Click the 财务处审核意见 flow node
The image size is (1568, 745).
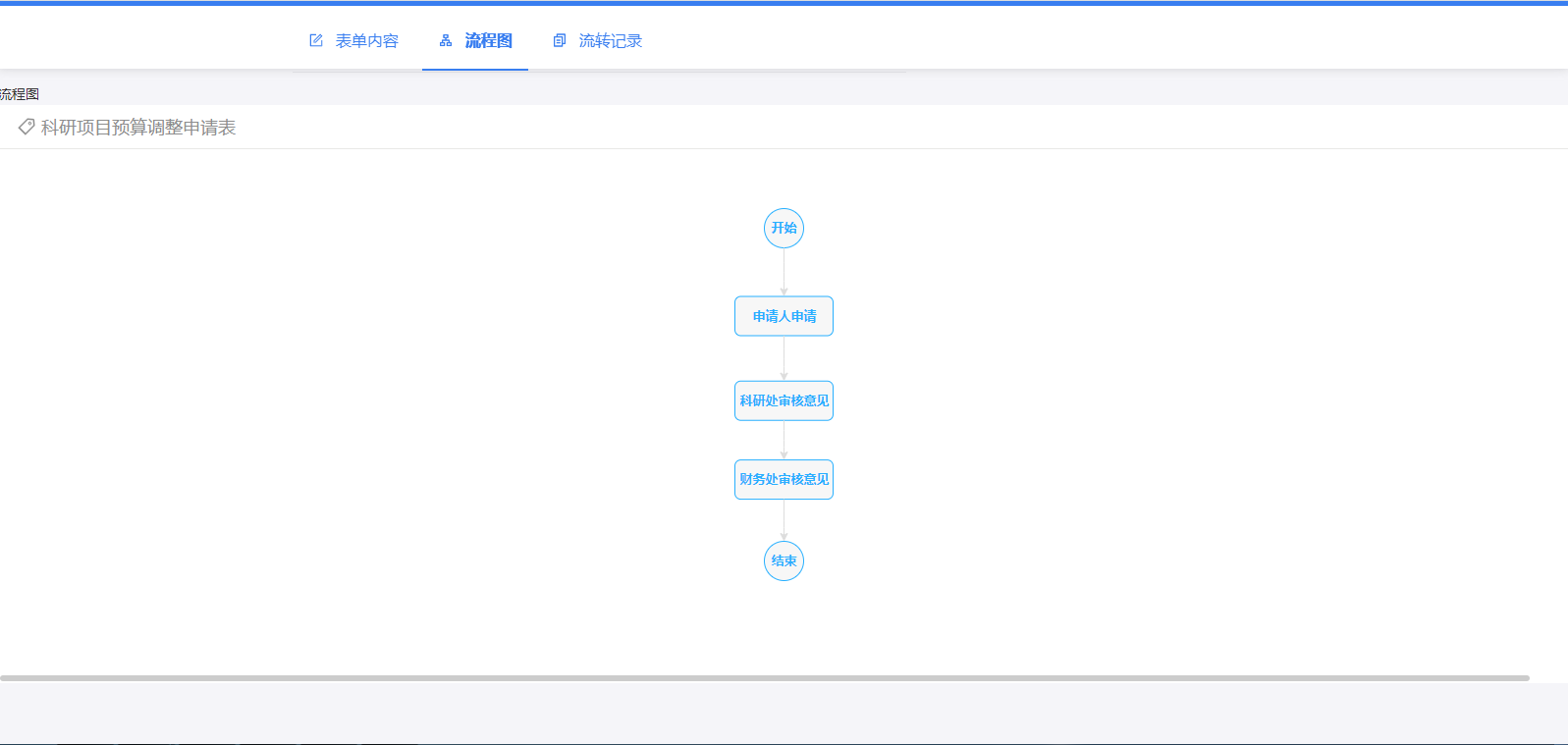tap(784, 479)
